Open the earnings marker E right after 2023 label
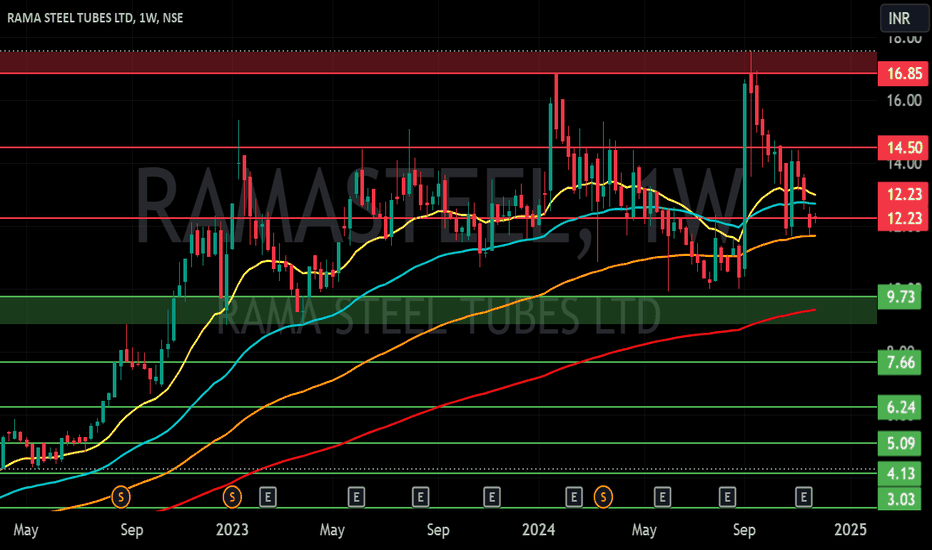This screenshot has height=550, width=932. 268,496
